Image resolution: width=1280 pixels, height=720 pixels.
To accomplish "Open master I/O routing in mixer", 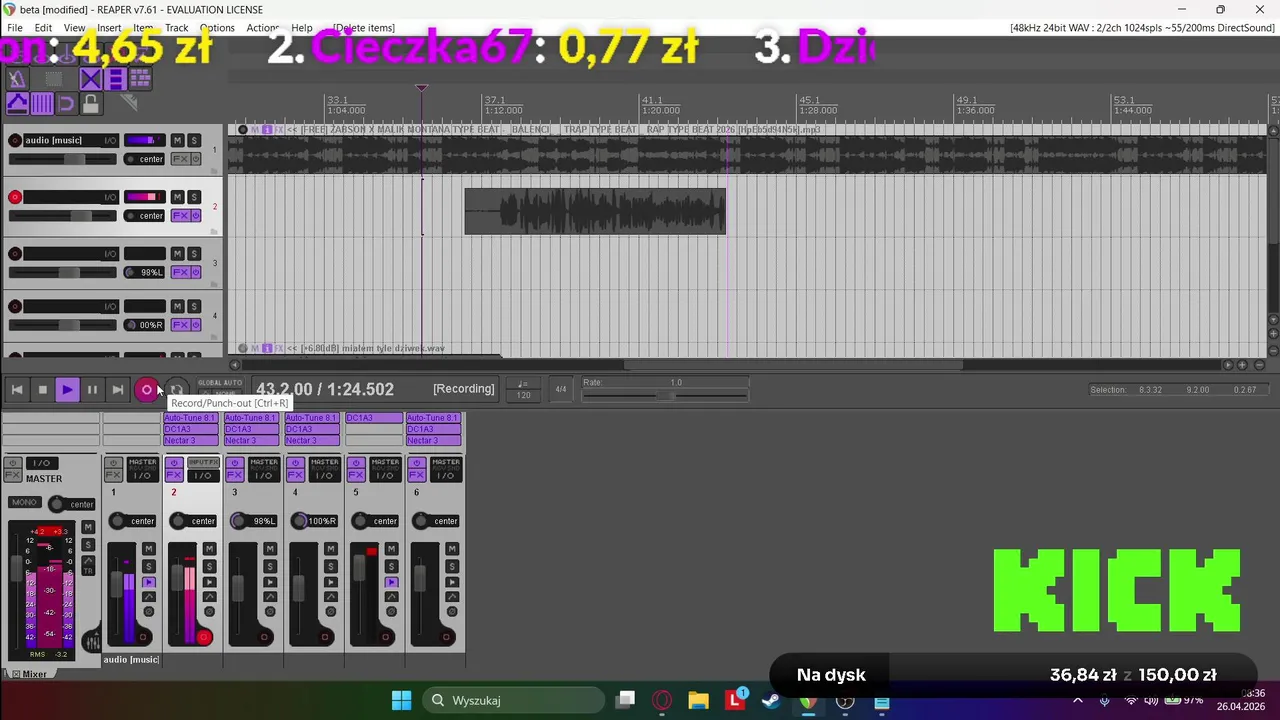I will [x=42, y=463].
